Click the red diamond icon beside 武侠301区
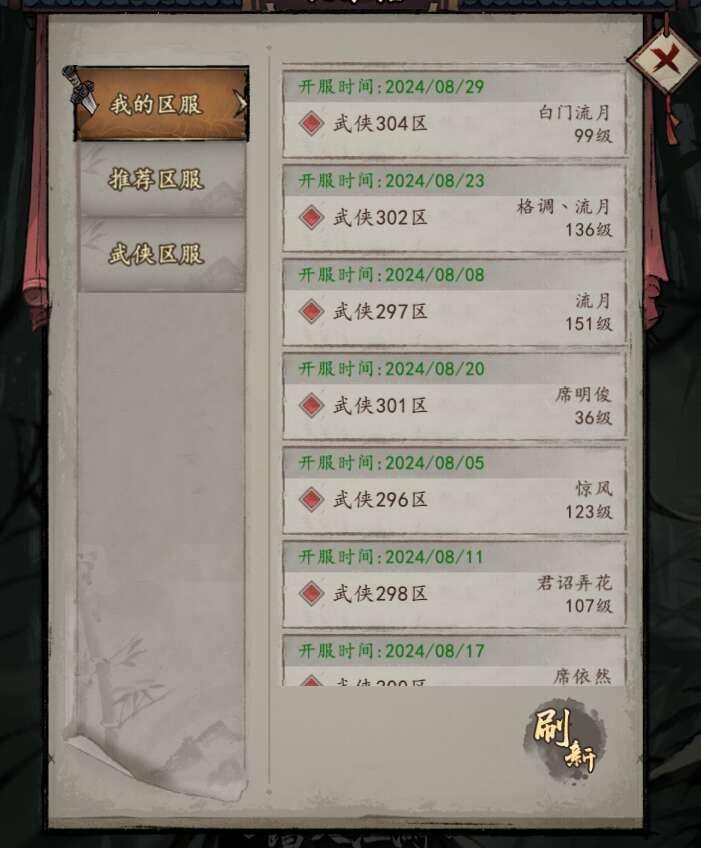The height and width of the screenshot is (848, 701). coord(312,405)
